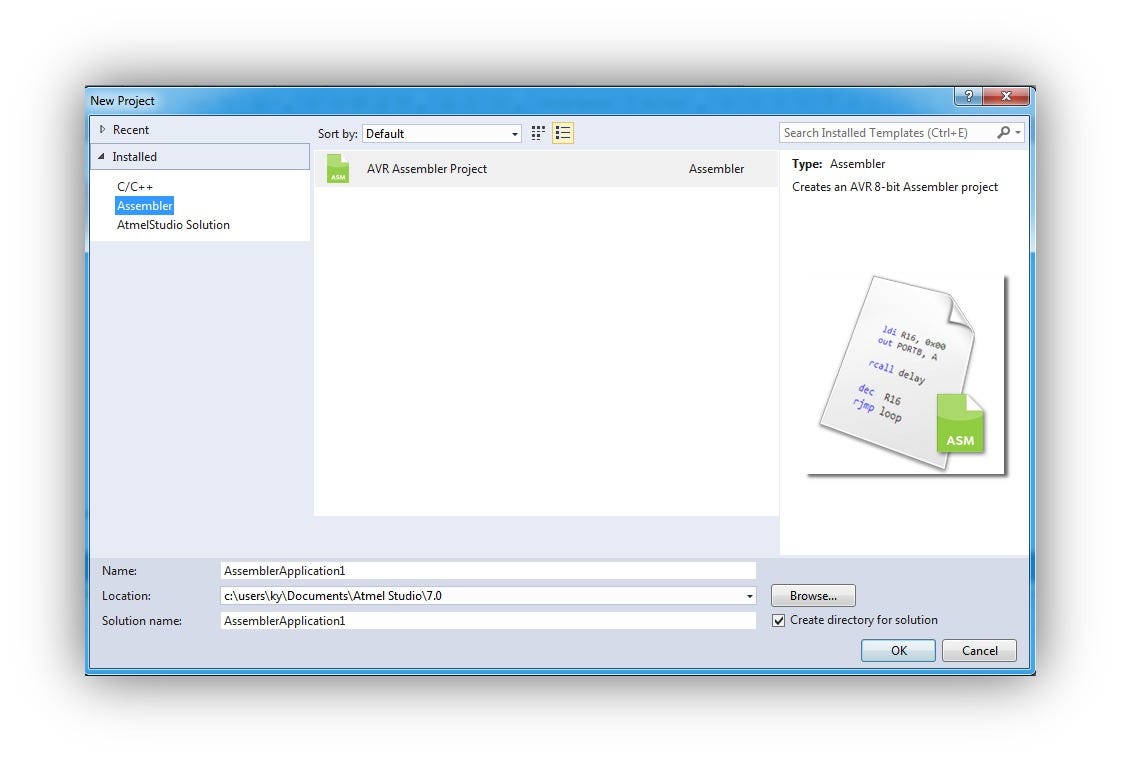Screen dimensions: 1121x761
Task: Select the Assembler template category
Action: (x=144, y=205)
